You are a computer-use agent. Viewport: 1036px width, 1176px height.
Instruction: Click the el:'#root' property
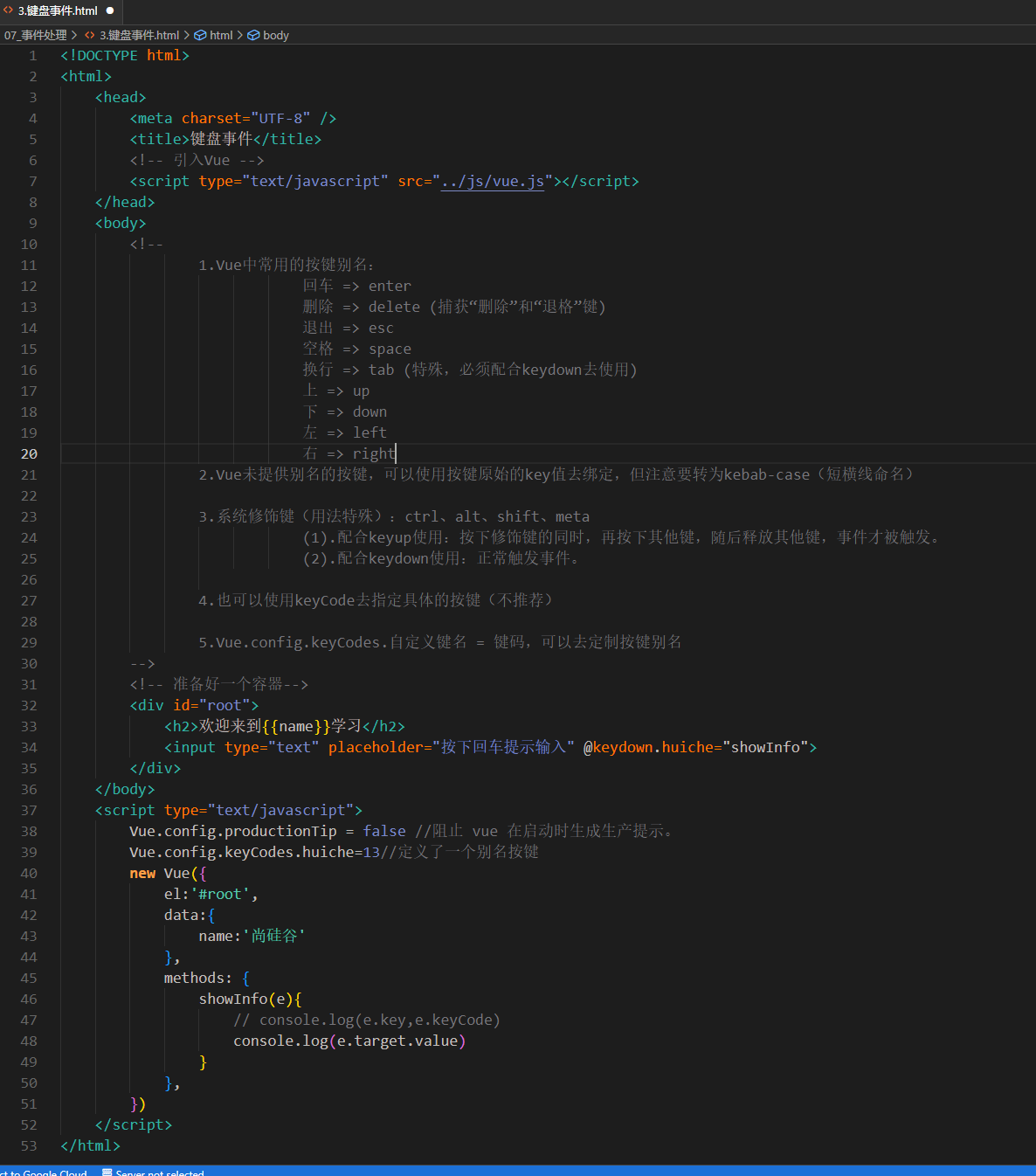(211, 894)
